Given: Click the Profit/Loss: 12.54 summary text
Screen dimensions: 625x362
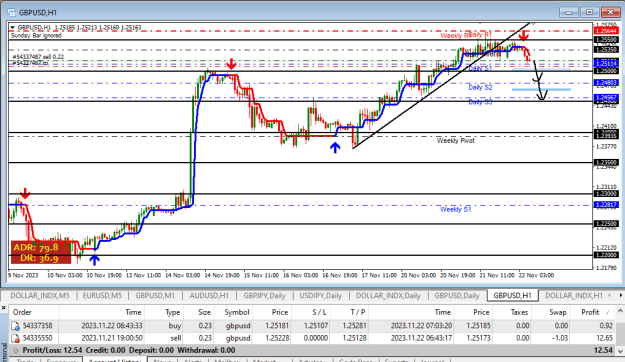Looking at the screenshot, I should [x=53, y=351].
